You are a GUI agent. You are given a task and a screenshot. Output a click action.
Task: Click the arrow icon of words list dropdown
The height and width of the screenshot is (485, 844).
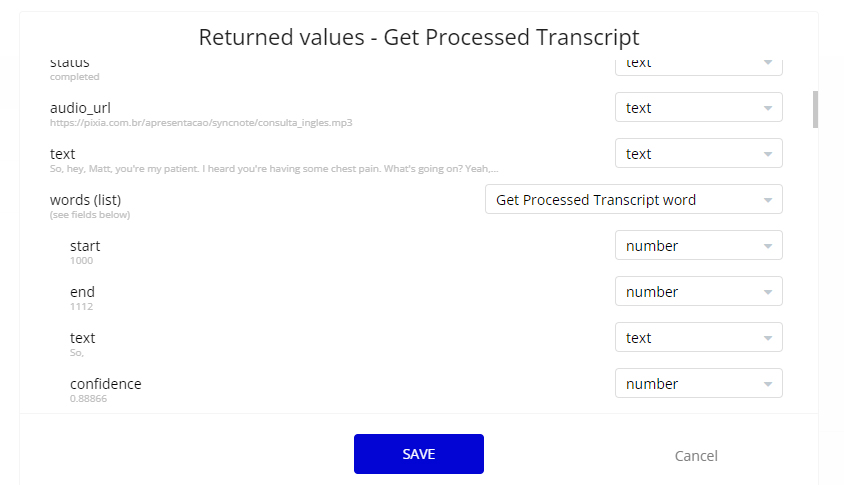(x=768, y=200)
